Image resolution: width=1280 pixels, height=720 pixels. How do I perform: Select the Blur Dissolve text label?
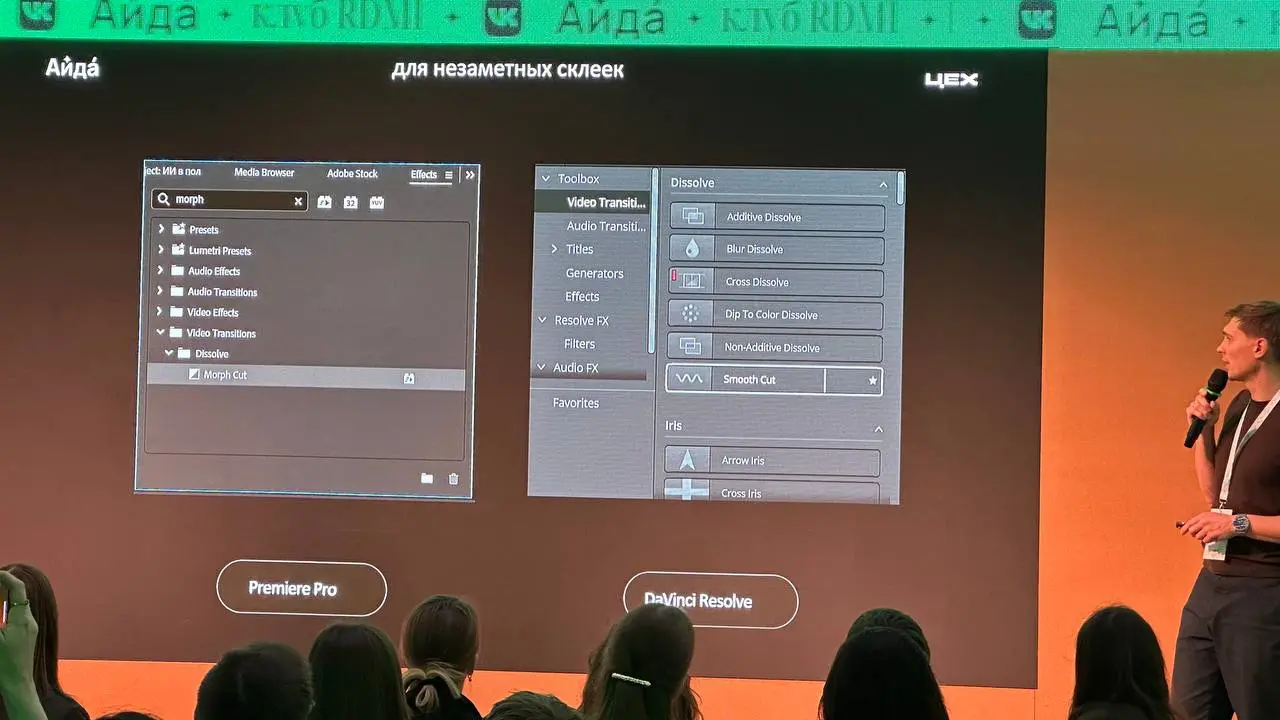[x=755, y=249]
